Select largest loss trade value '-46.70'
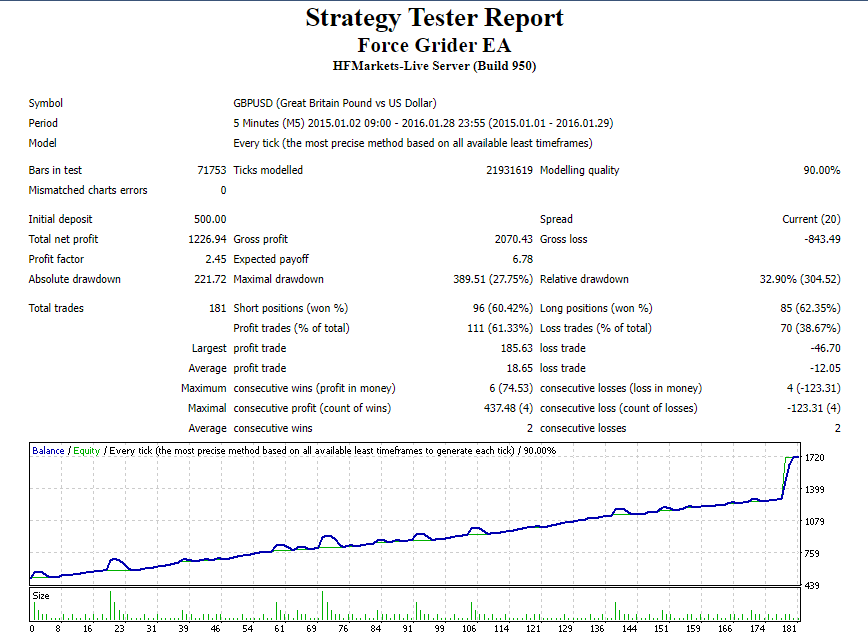 (825, 349)
